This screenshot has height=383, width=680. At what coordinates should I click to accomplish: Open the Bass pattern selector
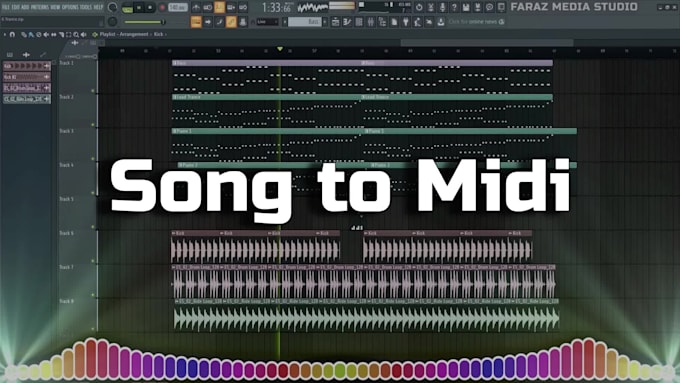point(304,22)
